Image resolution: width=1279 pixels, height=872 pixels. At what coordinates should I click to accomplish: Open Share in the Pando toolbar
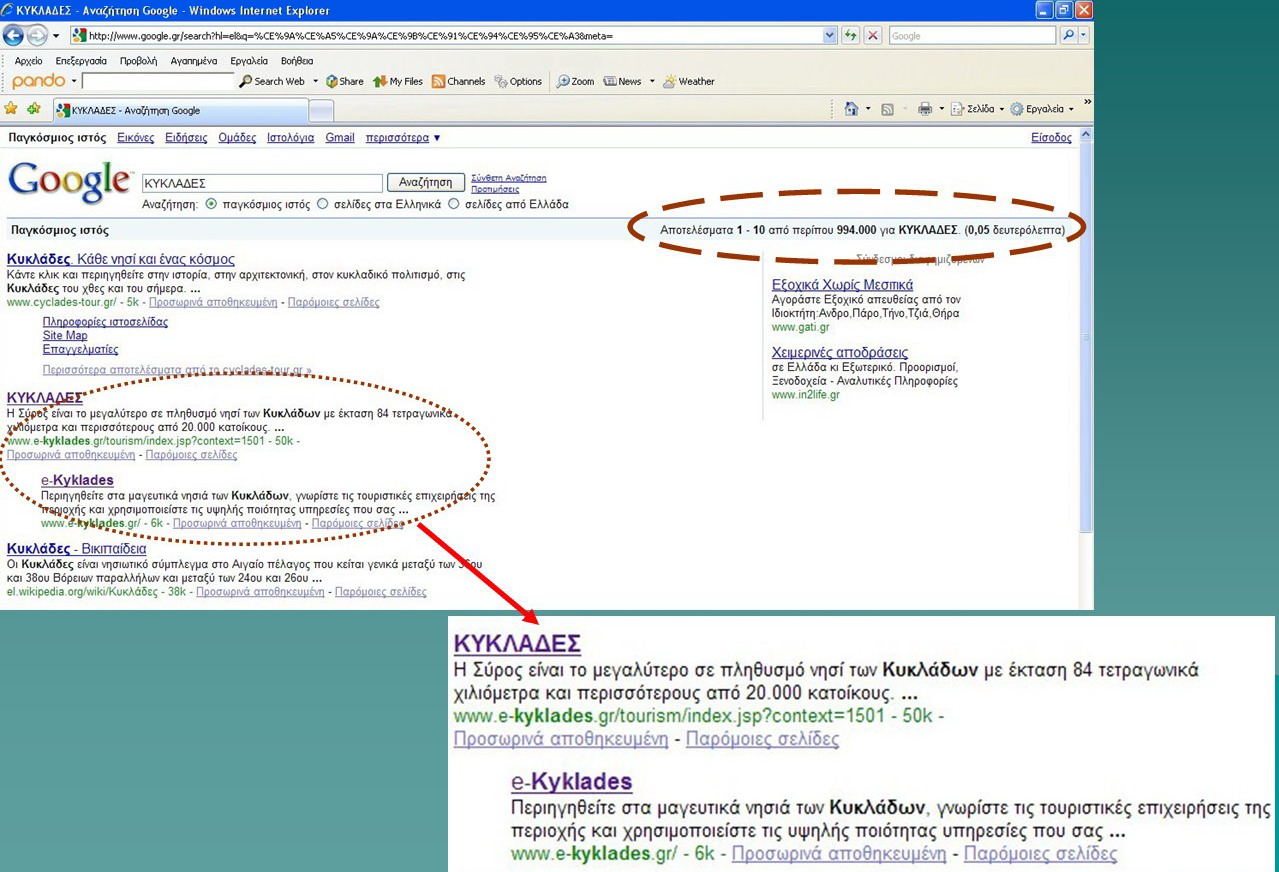[x=345, y=81]
